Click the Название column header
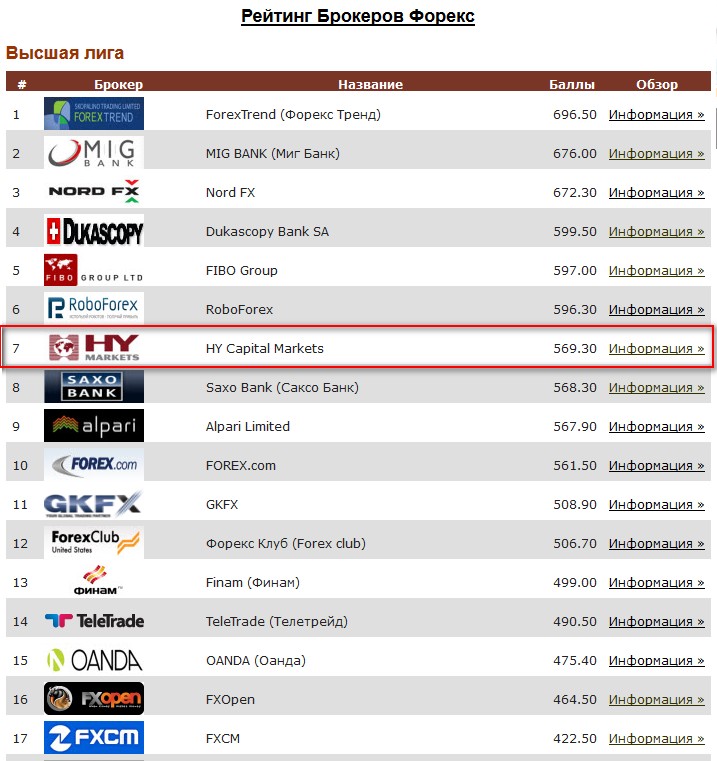 370,84
